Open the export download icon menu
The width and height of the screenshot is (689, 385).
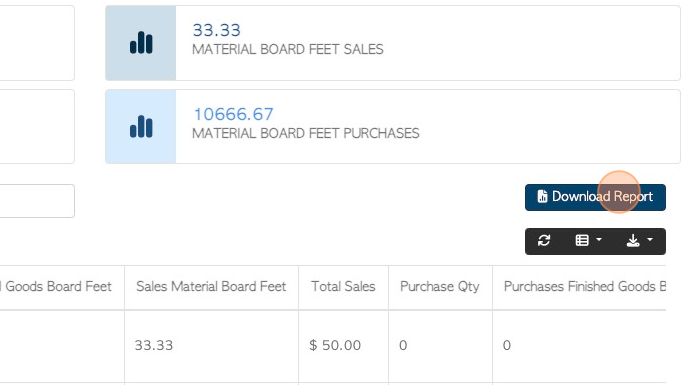coord(633,240)
